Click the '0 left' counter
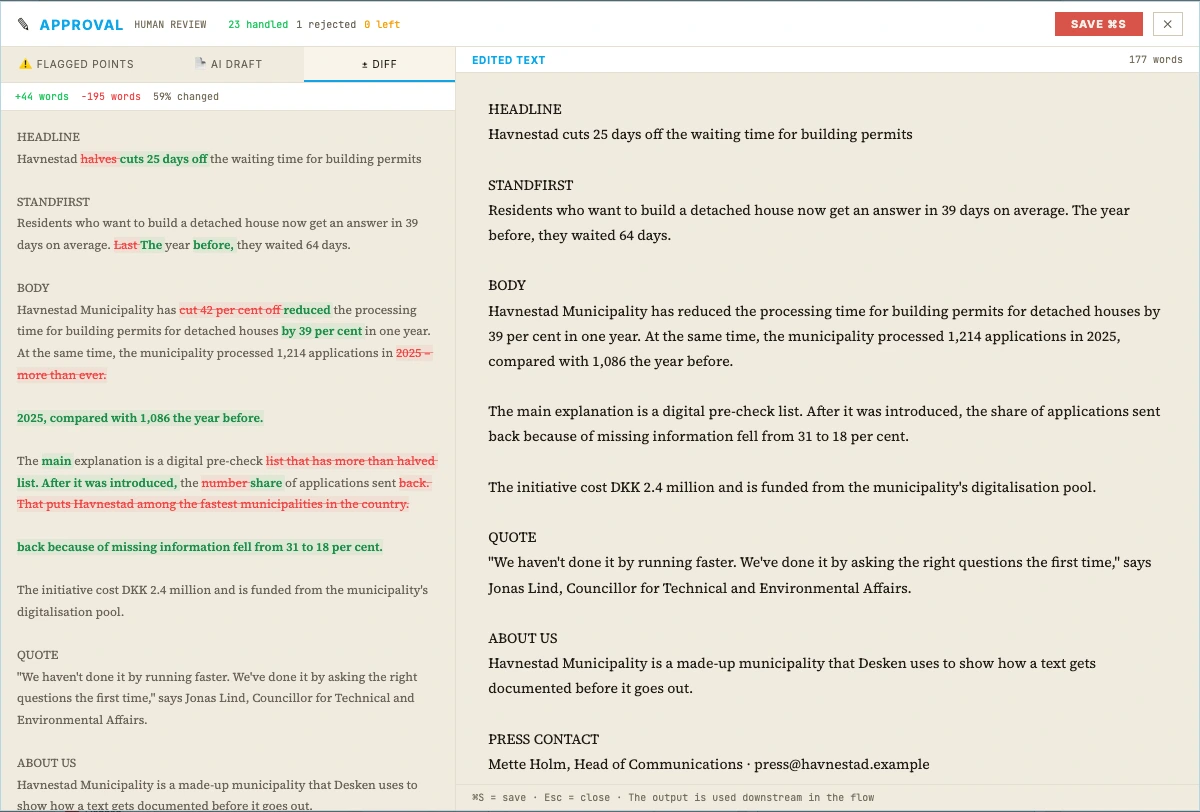Viewport: 1200px width, 812px height. click(382, 24)
